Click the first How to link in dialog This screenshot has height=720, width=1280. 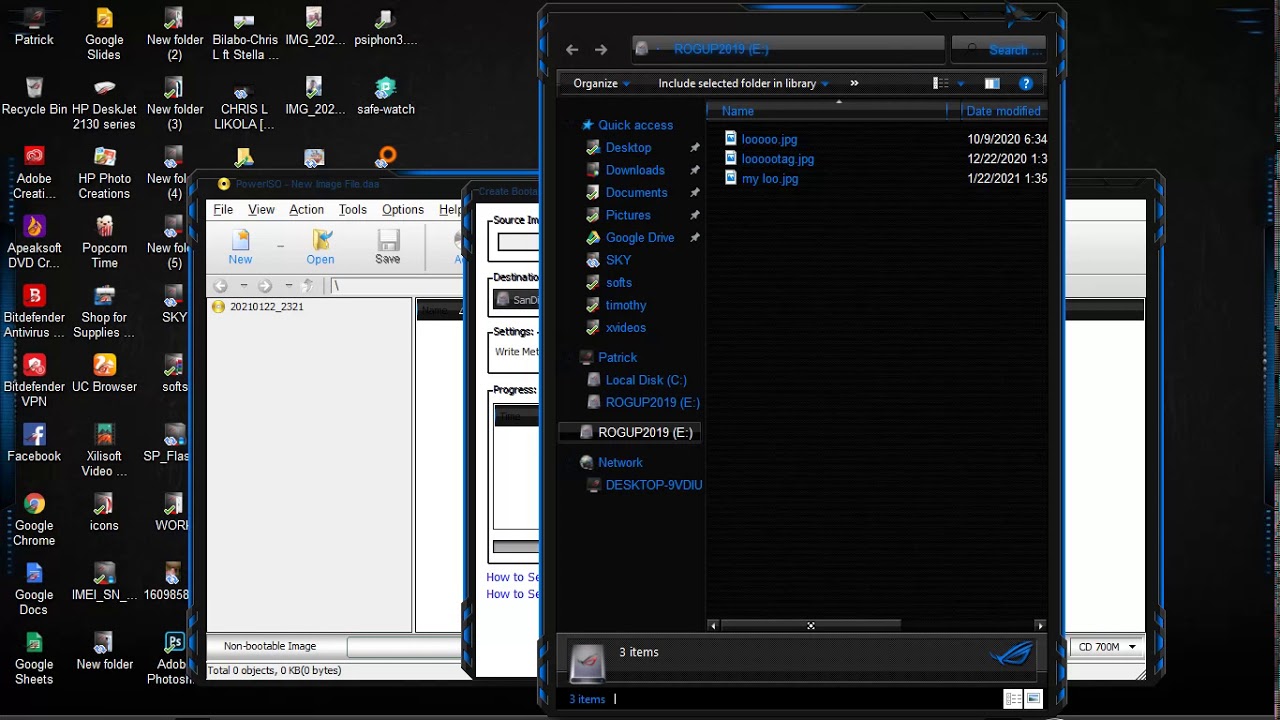click(x=513, y=577)
